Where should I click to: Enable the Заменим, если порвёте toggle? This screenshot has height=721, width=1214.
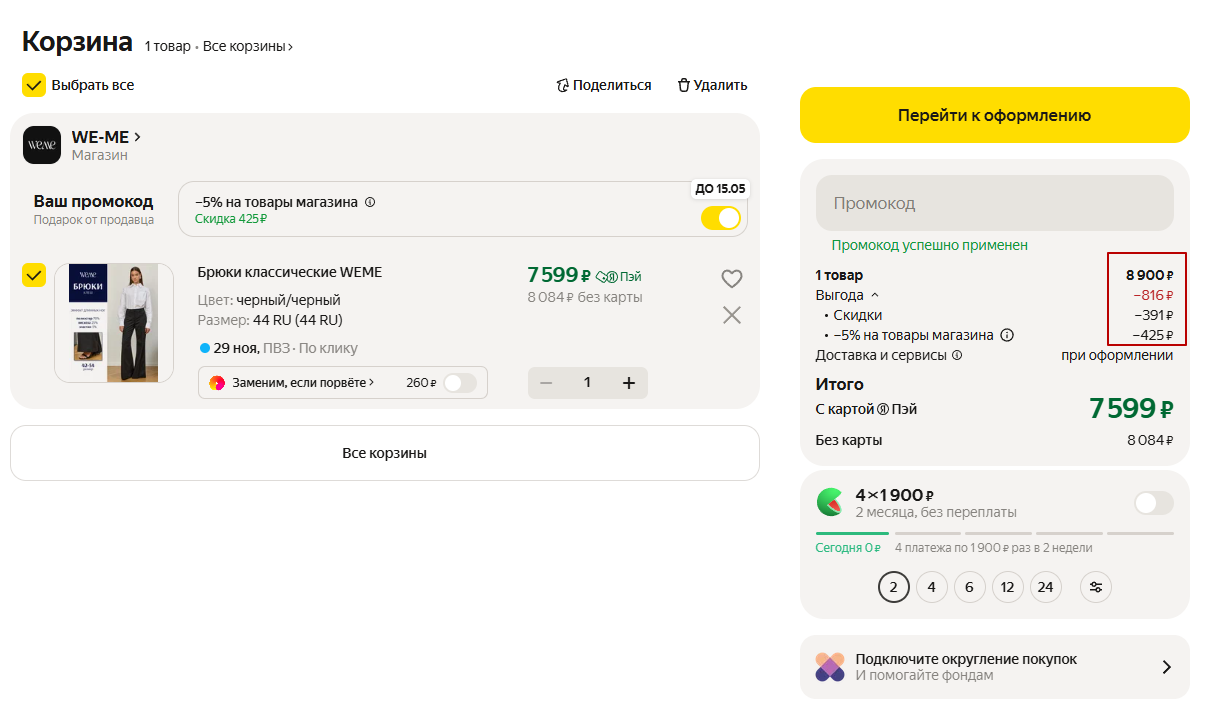click(459, 383)
